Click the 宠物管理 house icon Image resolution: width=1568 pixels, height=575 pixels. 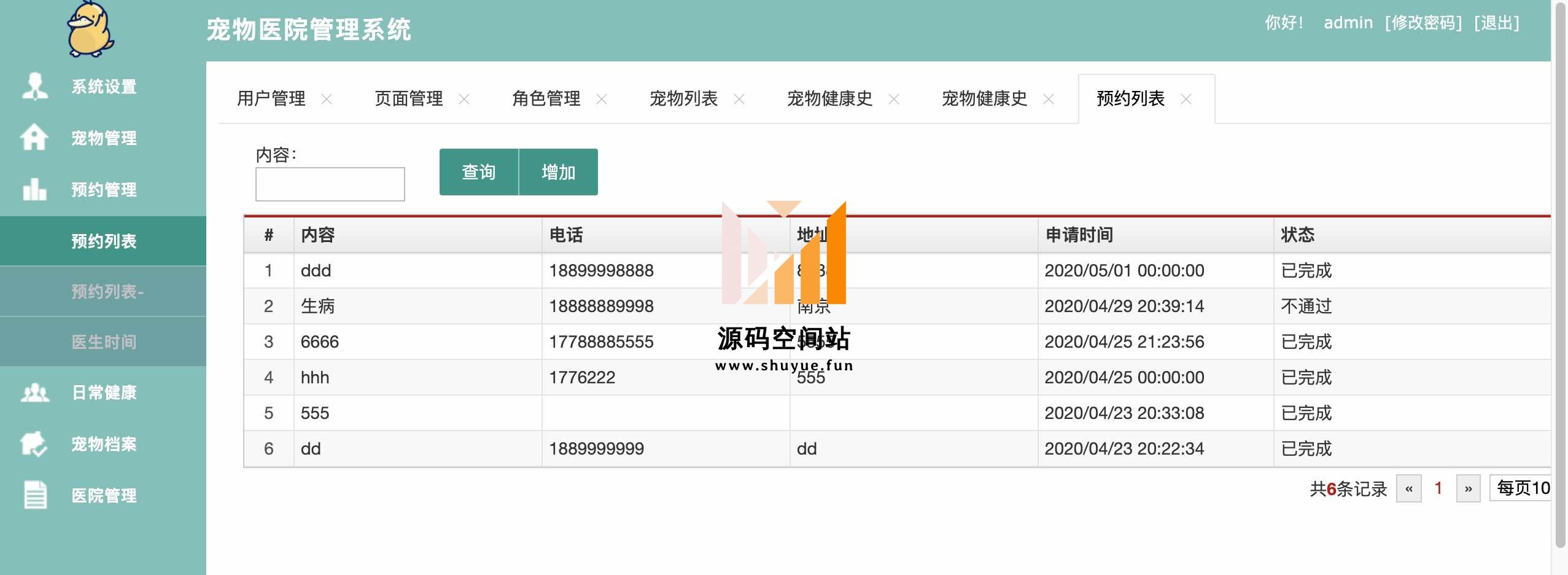click(34, 138)
